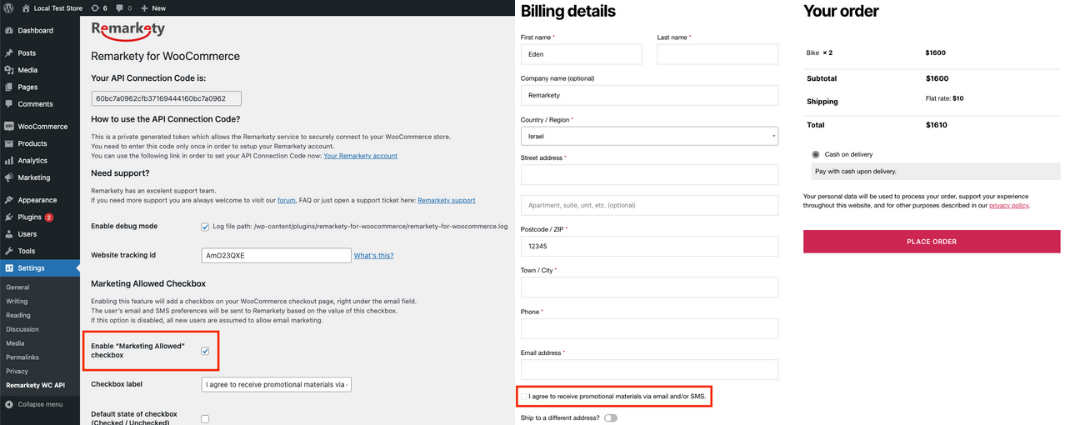Open Reading settings submenu
This screenshot has height=425, width=1080.
(18, 315)
